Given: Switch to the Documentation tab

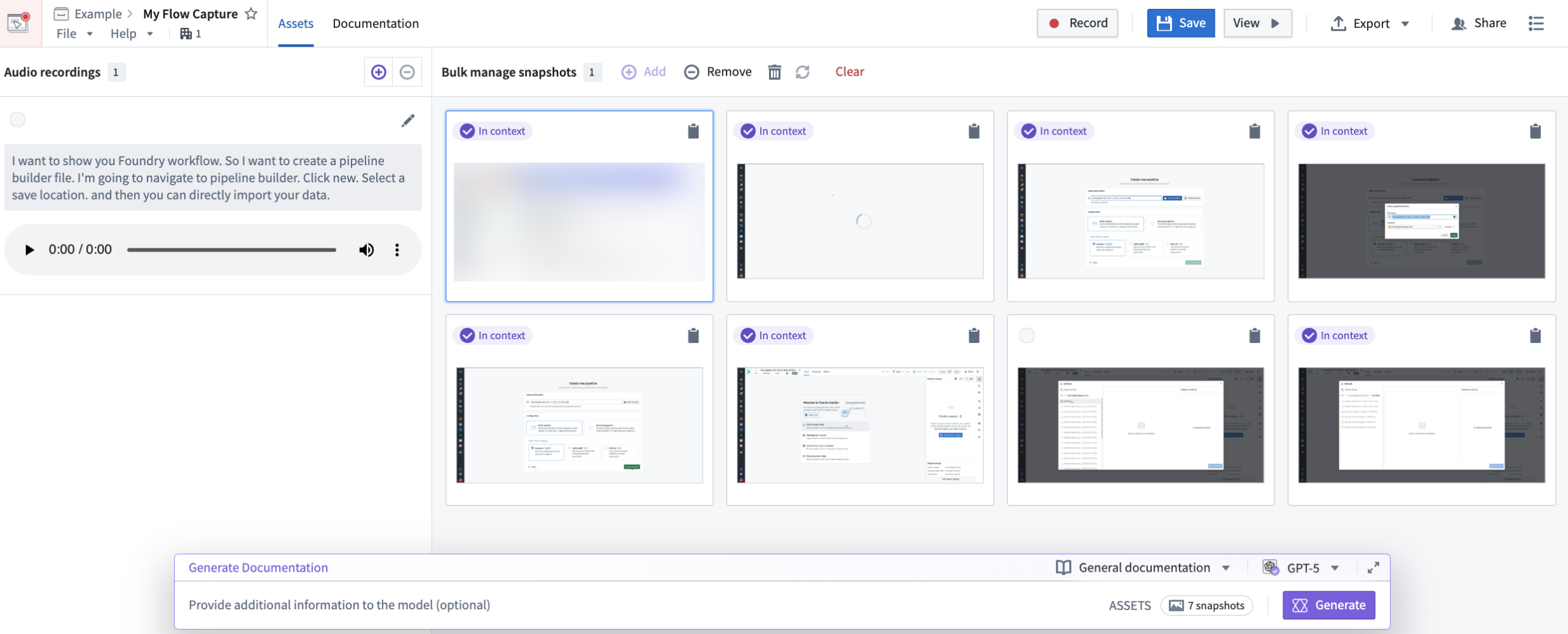Looking at the screenshot, I should click(375, 24).
